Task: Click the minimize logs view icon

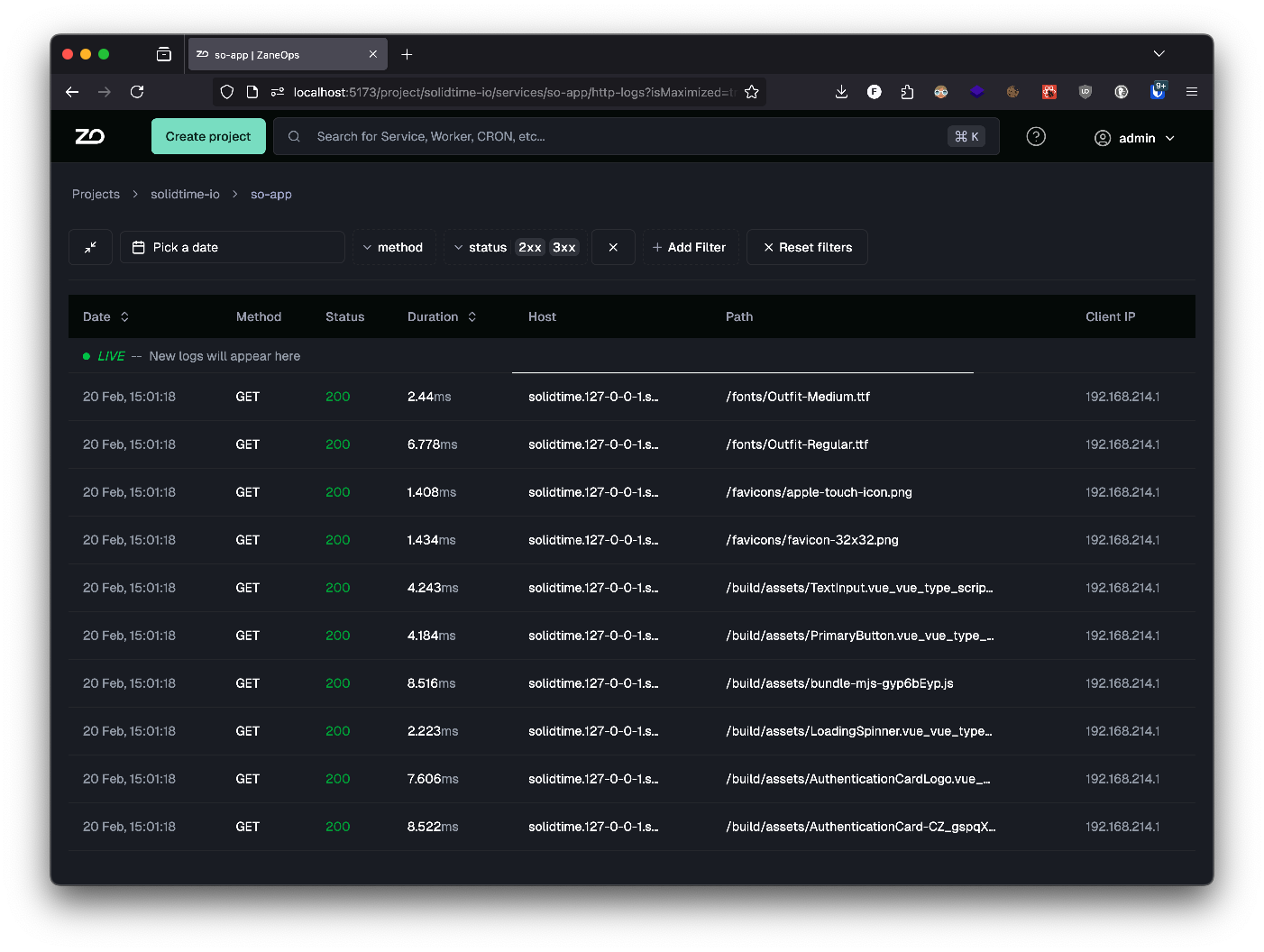Action: (90, 247)
